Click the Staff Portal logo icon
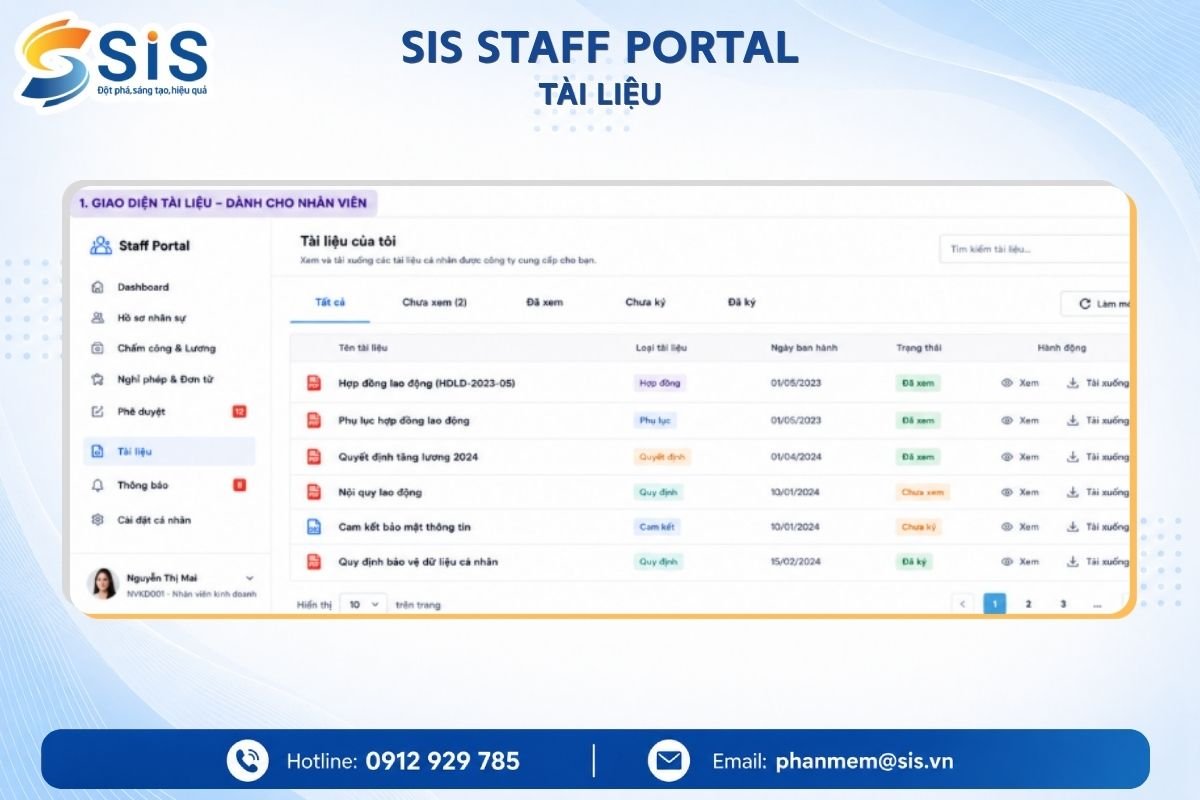Viewport: 1200px width, 800px height. click(101, 246)
